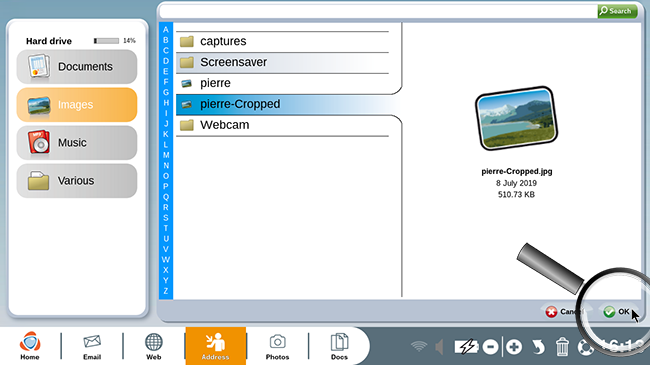
Task: Confirm with the OK button
Action: pyautogui.click(x=617, y=311)
